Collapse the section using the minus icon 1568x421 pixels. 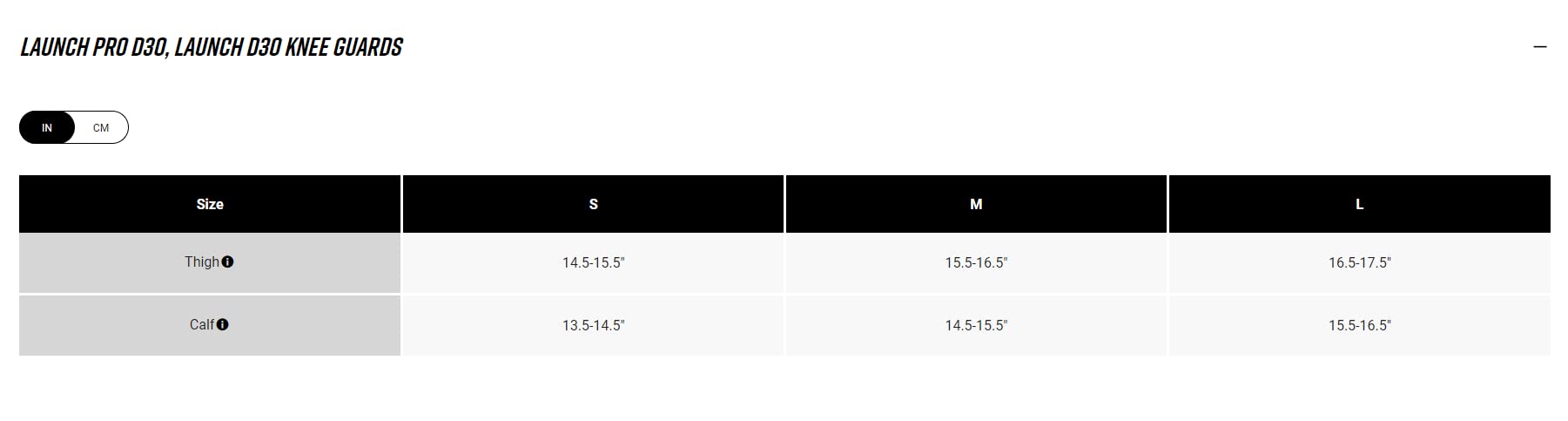click(x=1539, y=46)
